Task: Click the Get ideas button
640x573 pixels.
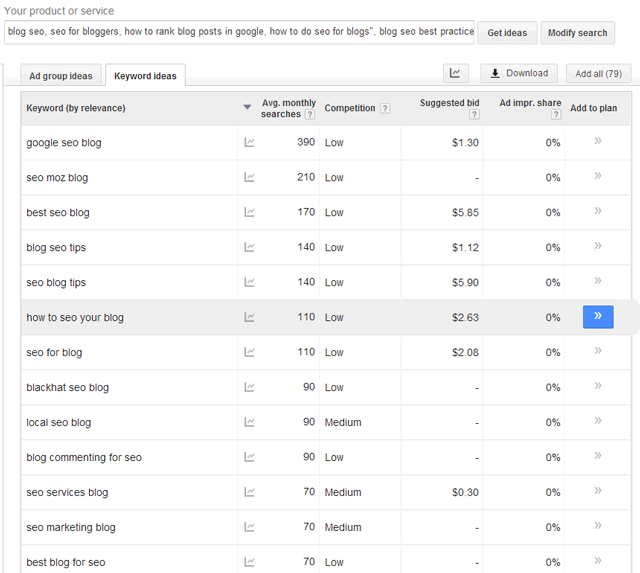Action: 507,33
